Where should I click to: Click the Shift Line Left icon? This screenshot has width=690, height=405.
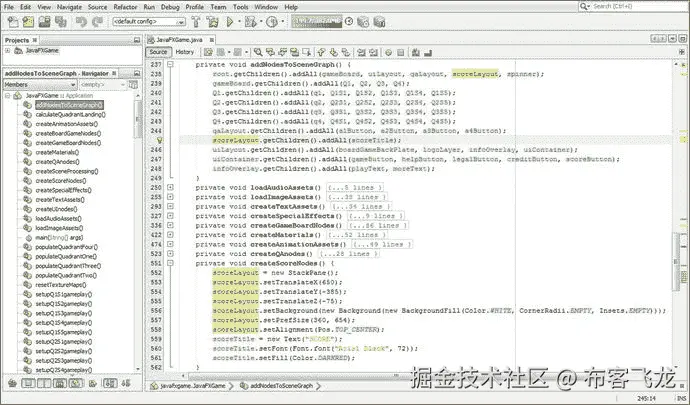361,52
